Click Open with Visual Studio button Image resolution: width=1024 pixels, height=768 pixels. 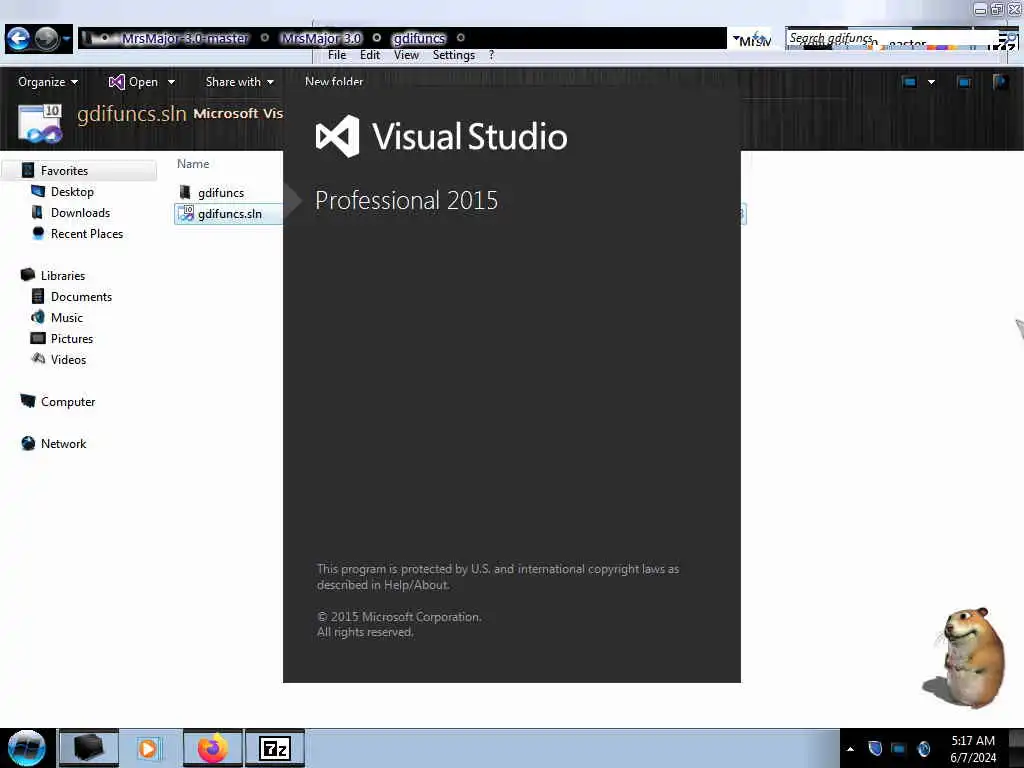click(133, 82)
